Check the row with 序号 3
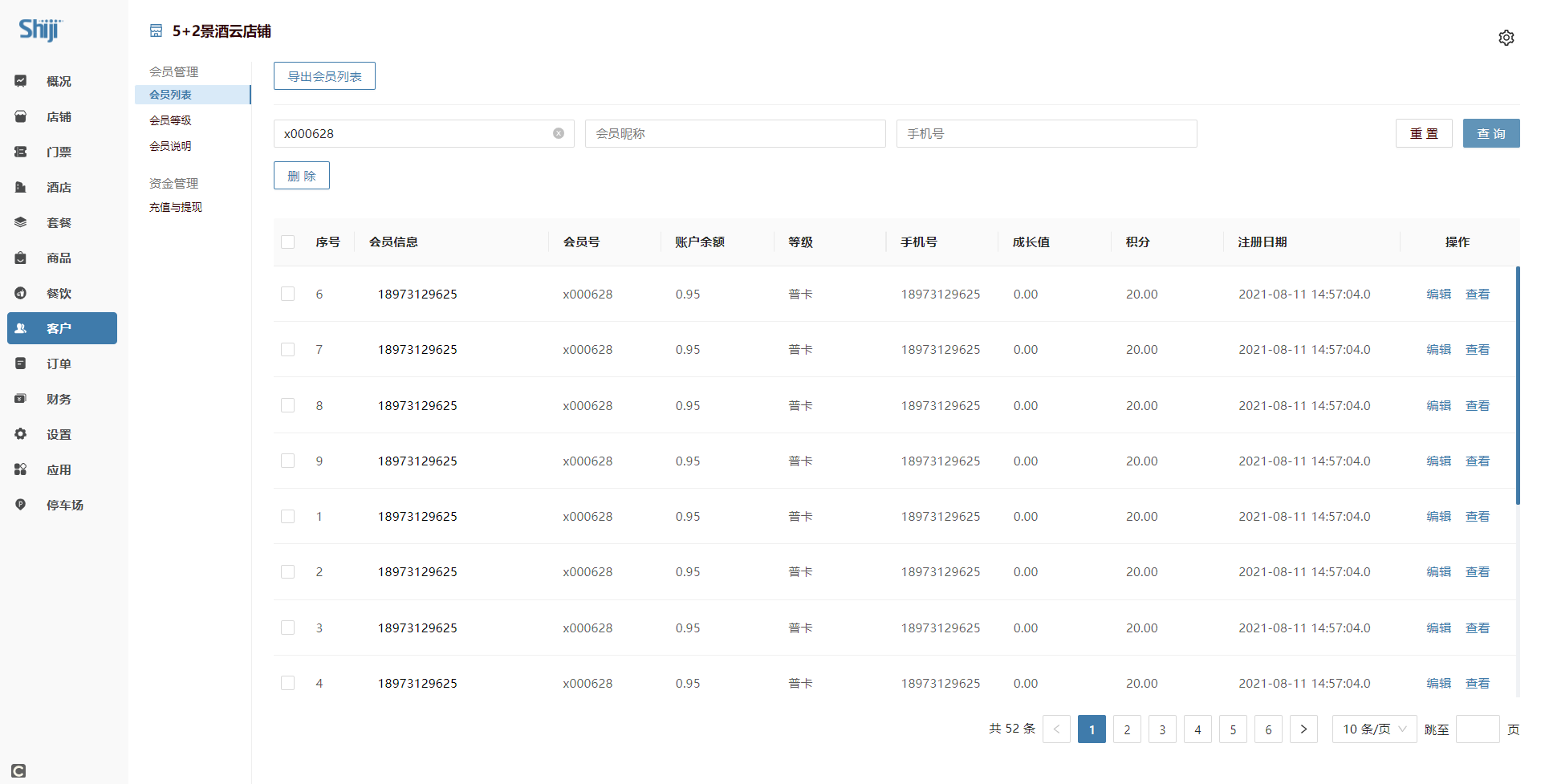Image resolution: width=1541 pixels, height=784 pixels. (x=288, y=628)
